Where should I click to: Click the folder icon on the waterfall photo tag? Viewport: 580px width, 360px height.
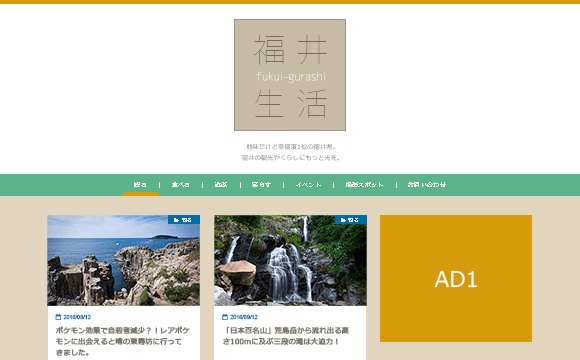click(x=343, y=220)
